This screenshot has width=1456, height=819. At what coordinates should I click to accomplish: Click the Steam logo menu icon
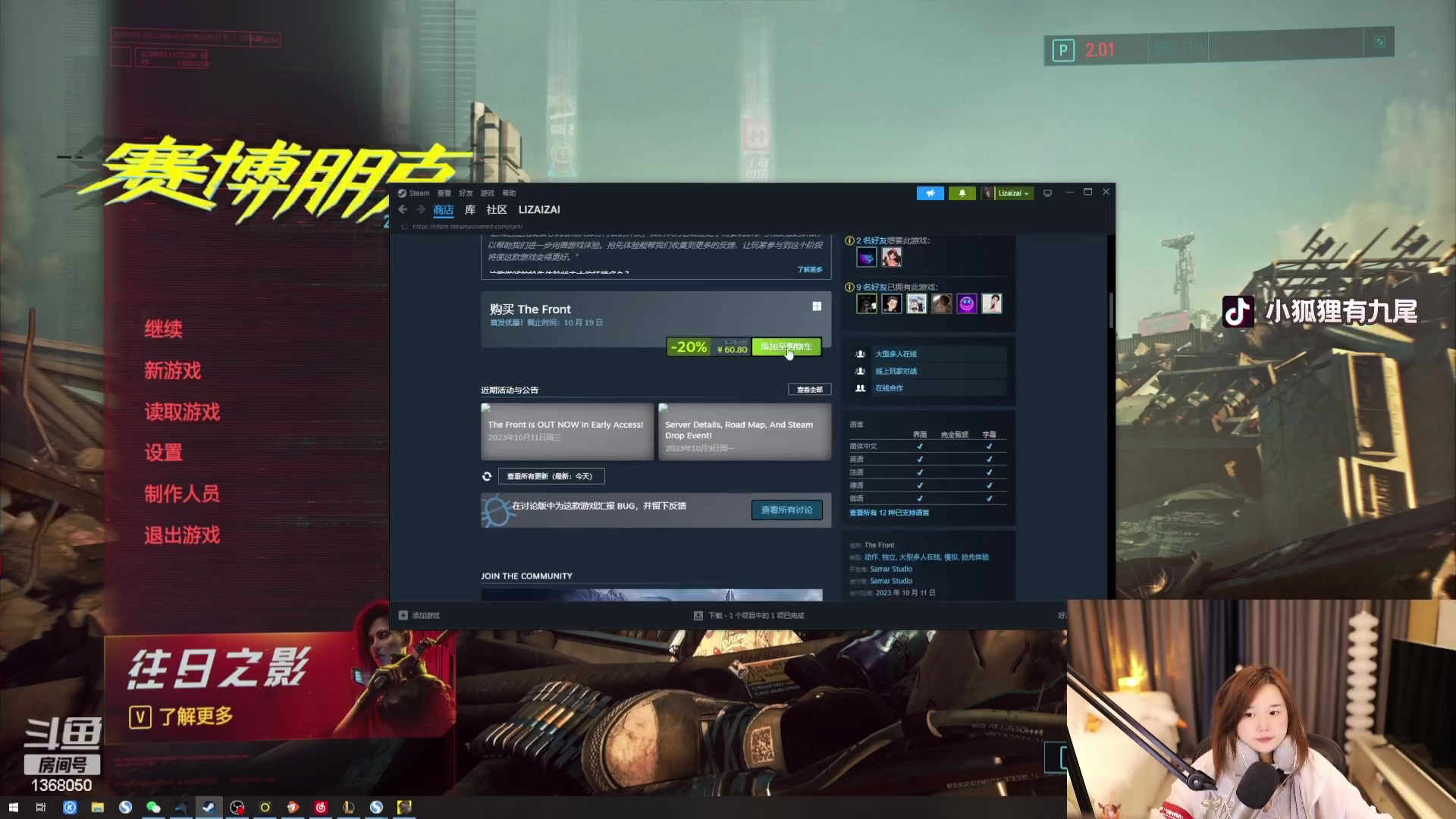click(402, 193)
